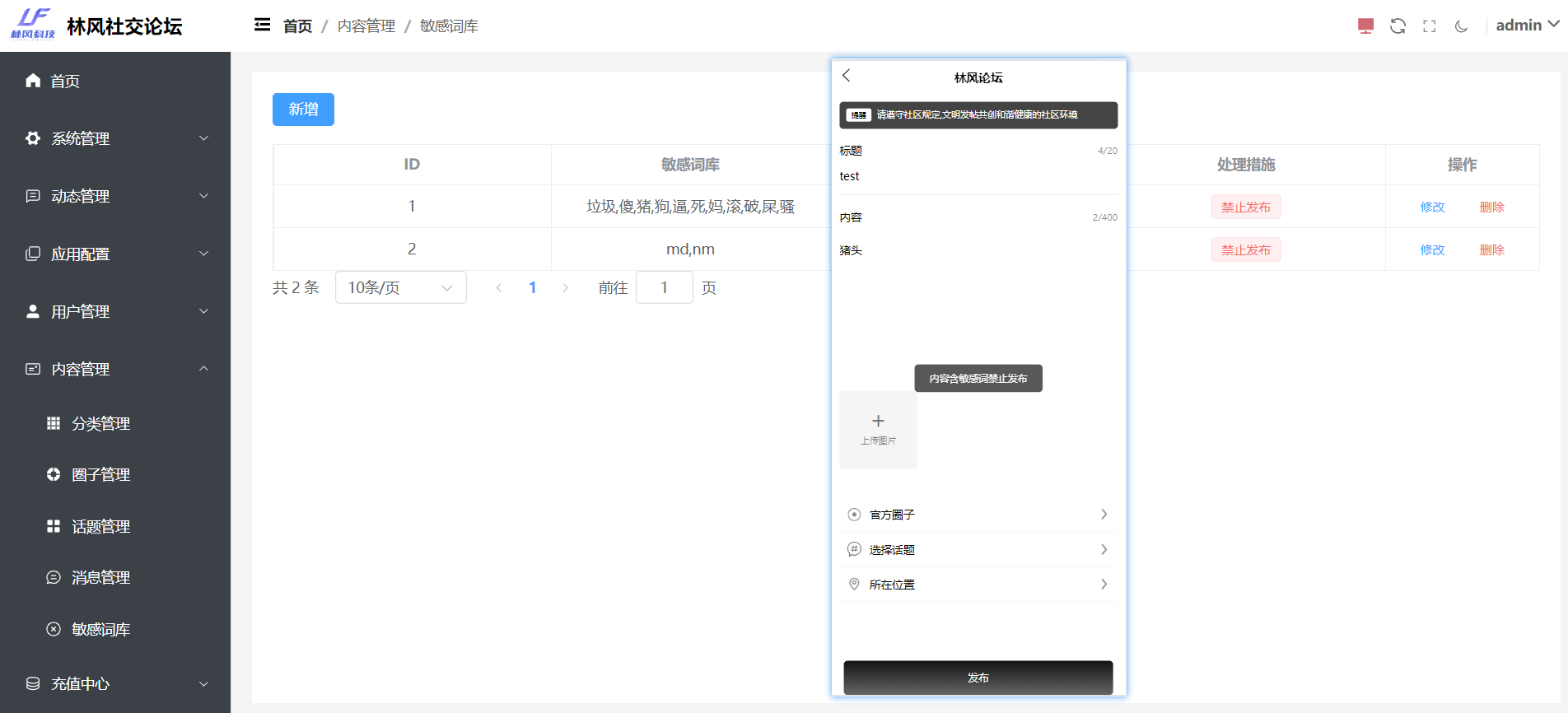Select page number 1 in pagination

click(x=533, y=287)
